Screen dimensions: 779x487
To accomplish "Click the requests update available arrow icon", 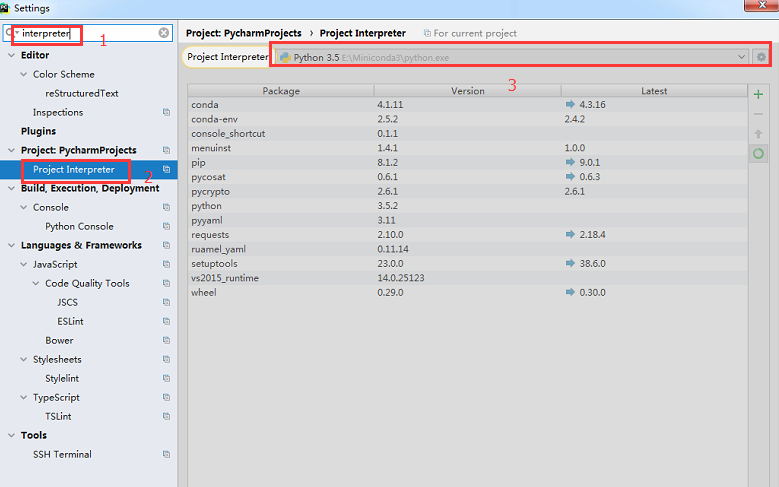I will [x=570, y=234].
